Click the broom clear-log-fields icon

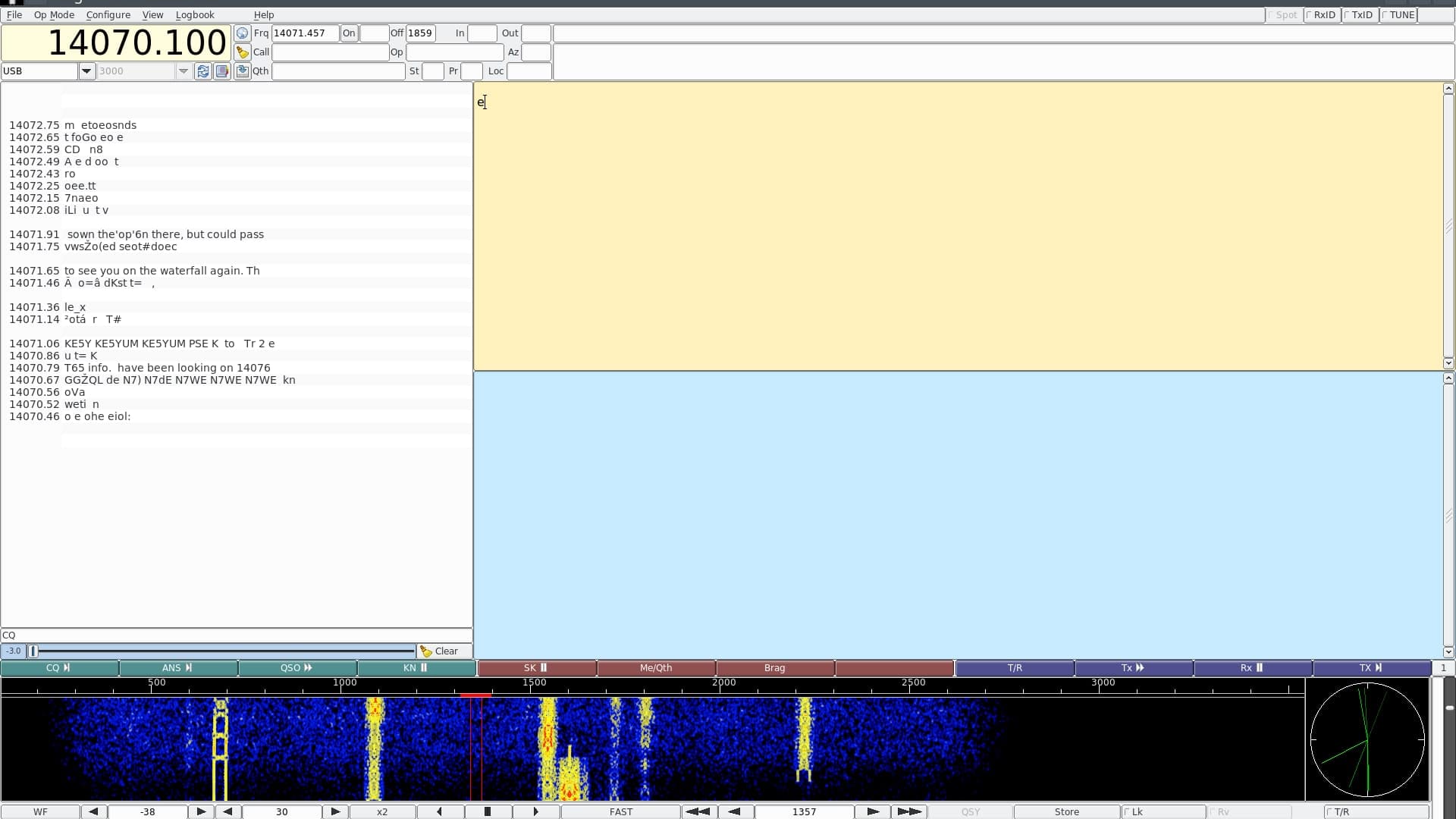(x=242, y=52)
